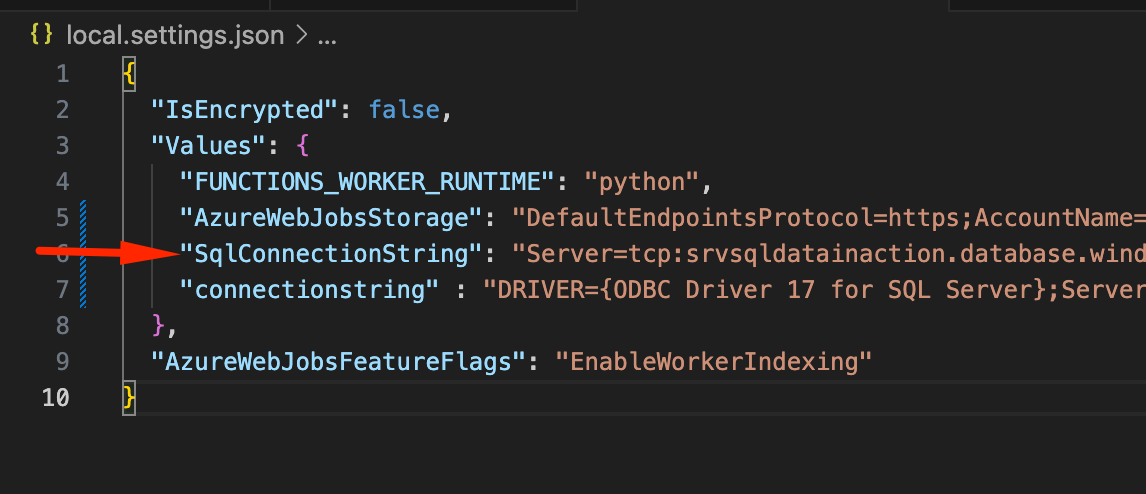Click line number 5 in the gutter
Image resolution: width=1146 pixels, height=494 pixels.
[62, 218]
